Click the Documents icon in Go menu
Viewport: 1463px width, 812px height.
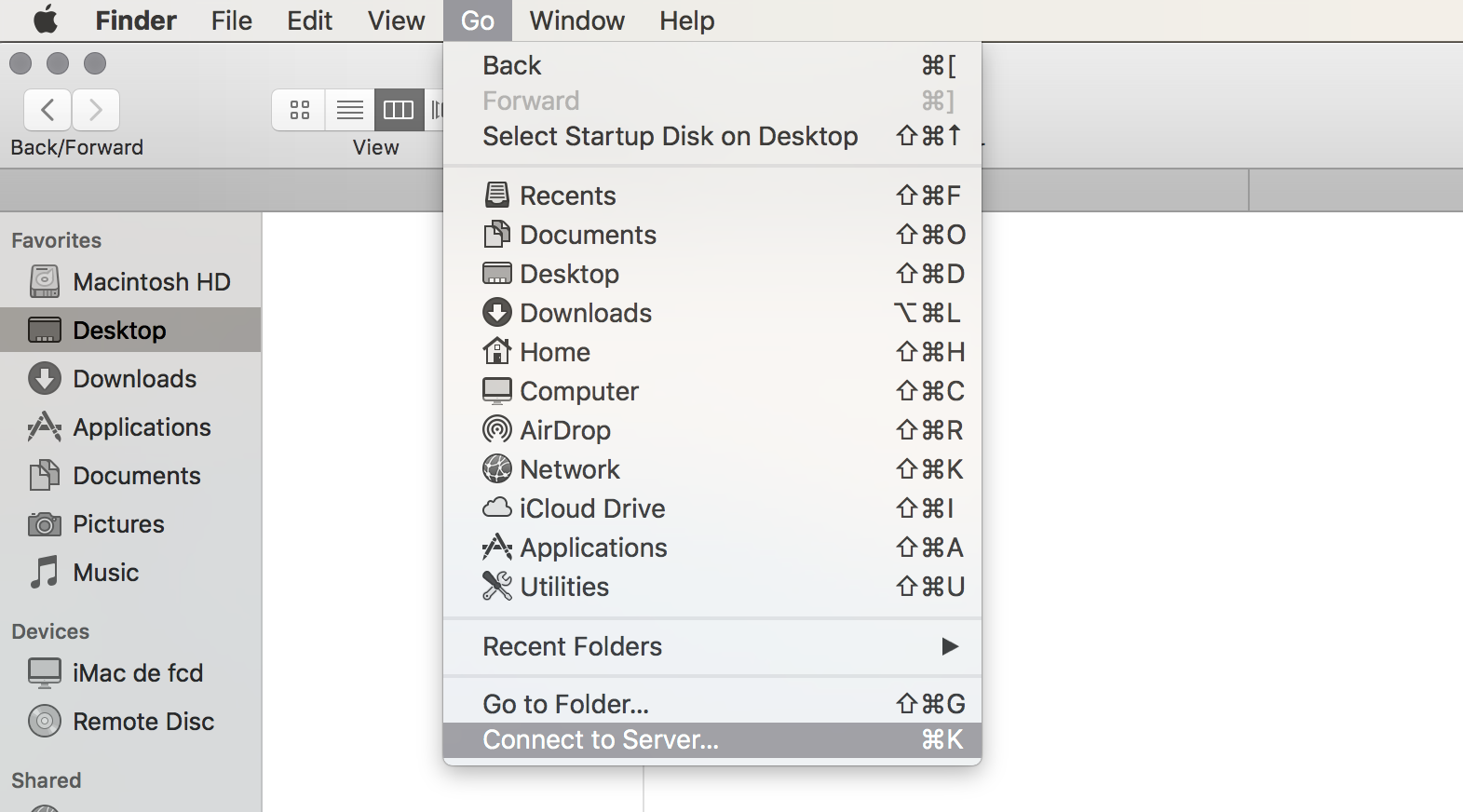tap(497, 234)
